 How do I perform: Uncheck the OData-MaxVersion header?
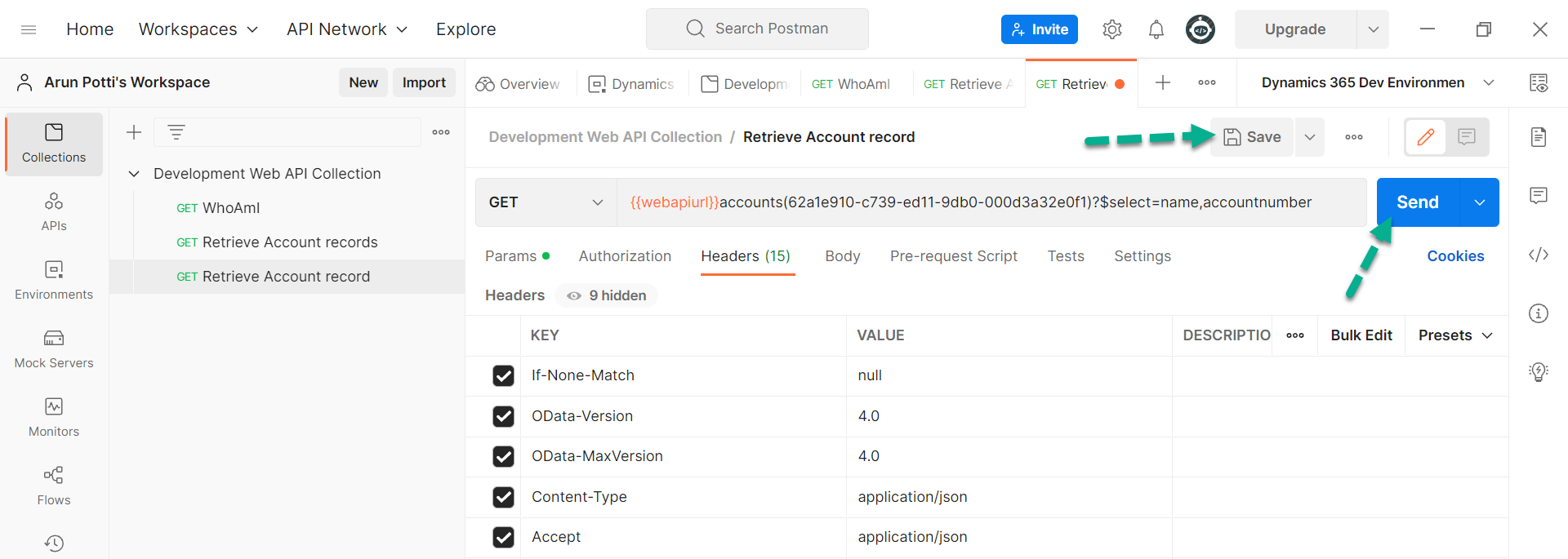(x=503, y=456)
